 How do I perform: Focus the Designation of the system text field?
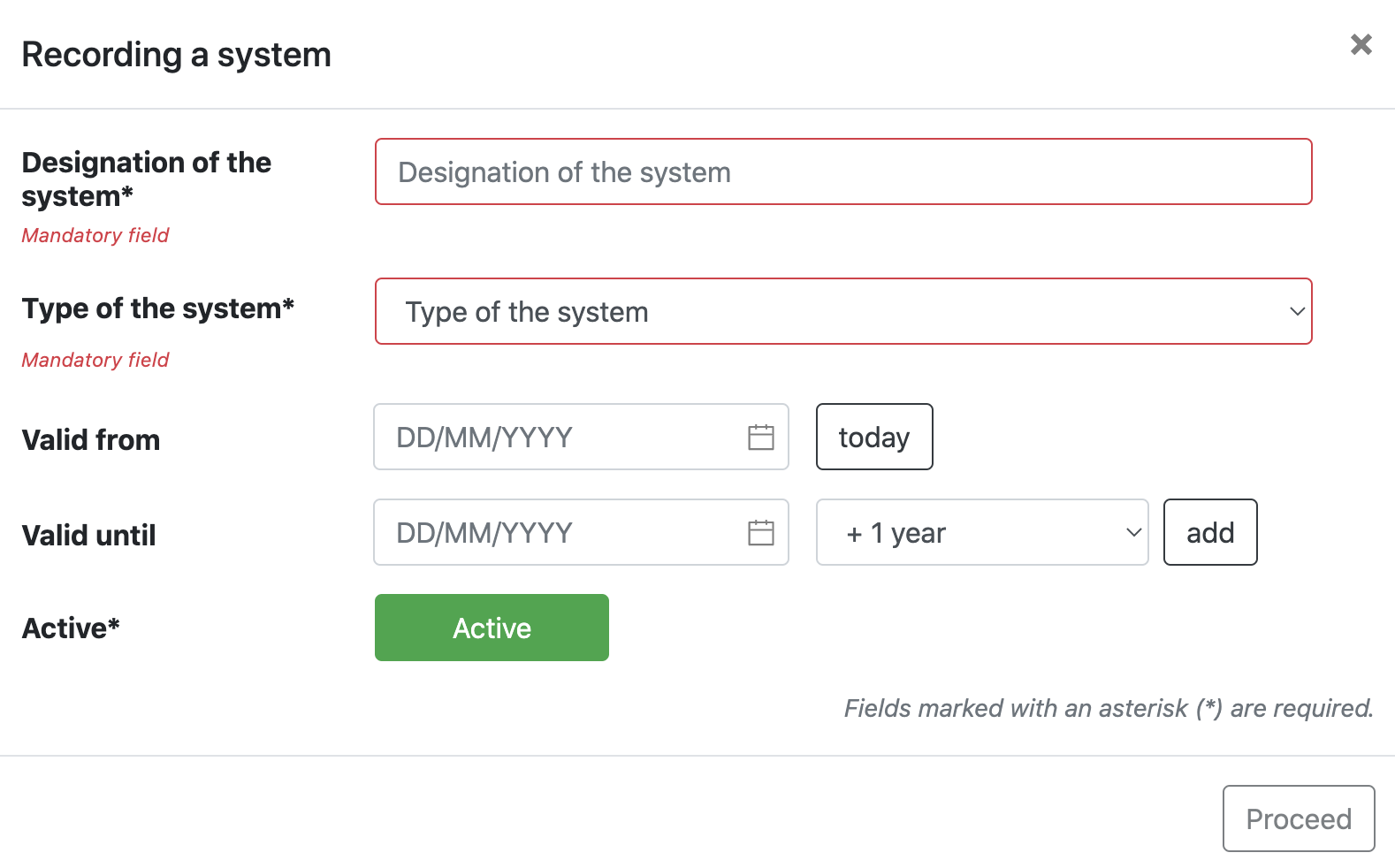pos(843,171)
